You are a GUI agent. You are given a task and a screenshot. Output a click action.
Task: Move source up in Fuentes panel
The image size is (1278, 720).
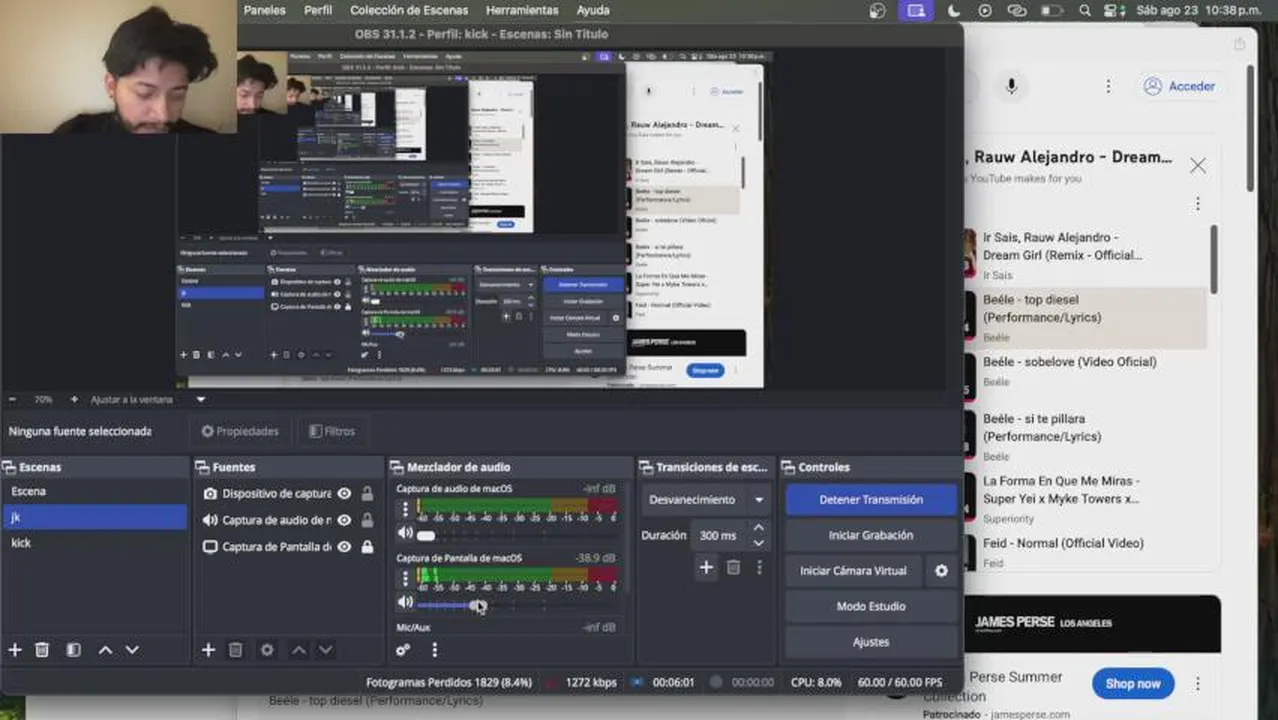(x=298, y=650)
